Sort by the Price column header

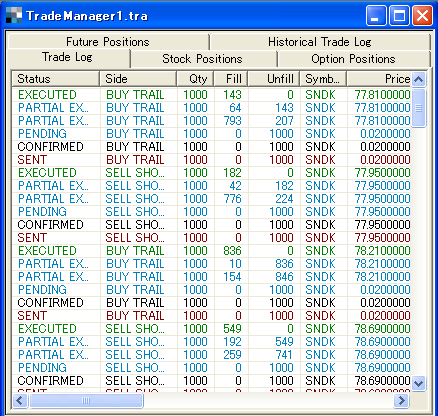pyautogui.click(x=379, y=79)
